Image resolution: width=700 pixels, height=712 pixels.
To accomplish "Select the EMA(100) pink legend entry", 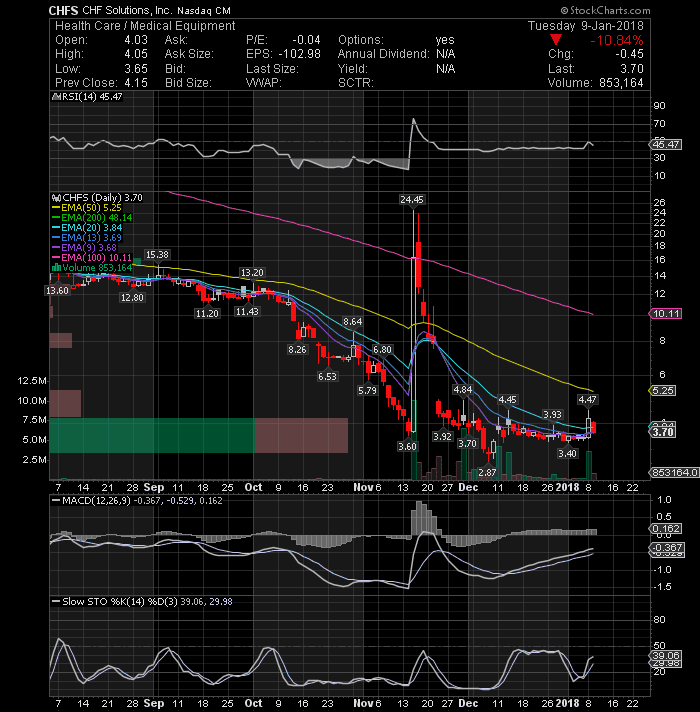I will coord(92,257).
